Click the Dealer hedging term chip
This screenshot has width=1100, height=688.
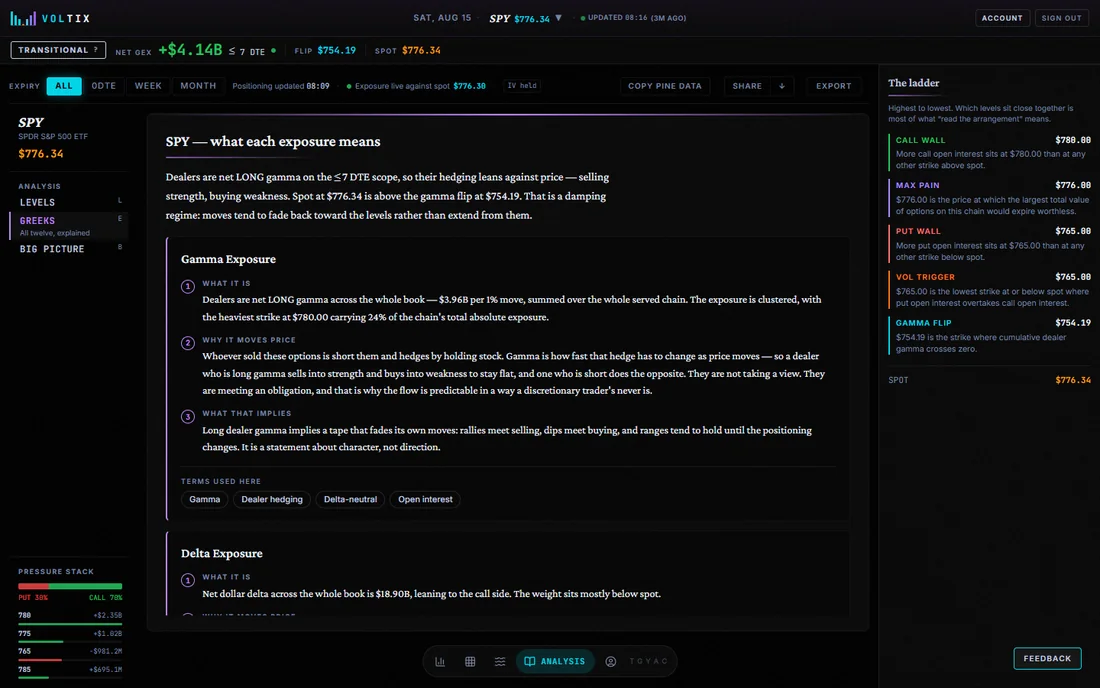point(271,499)
